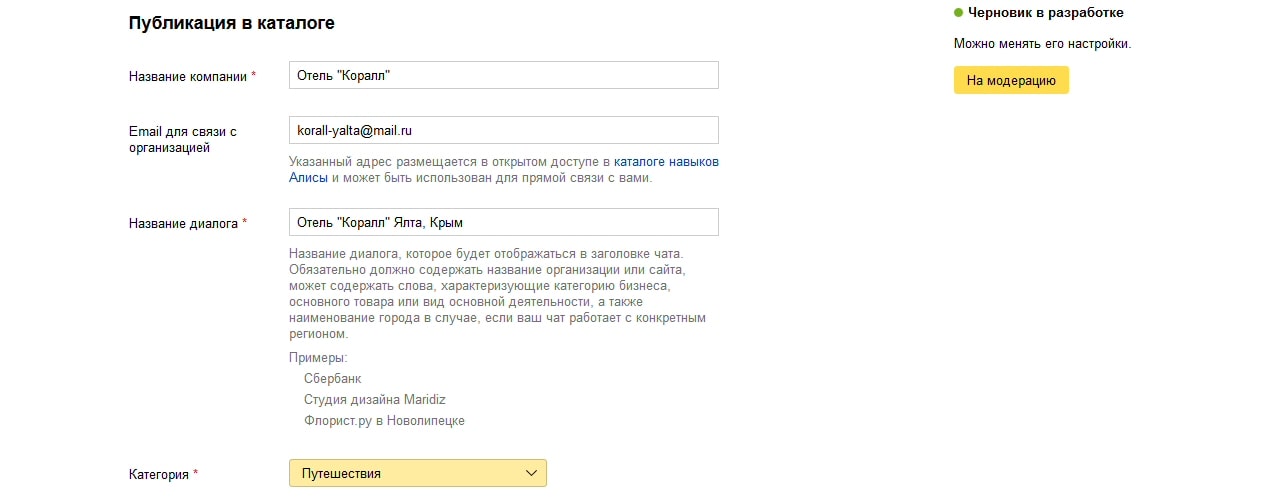The image size is (1285, 500).
Task: Click the green draft status dot
Action: 958,13
